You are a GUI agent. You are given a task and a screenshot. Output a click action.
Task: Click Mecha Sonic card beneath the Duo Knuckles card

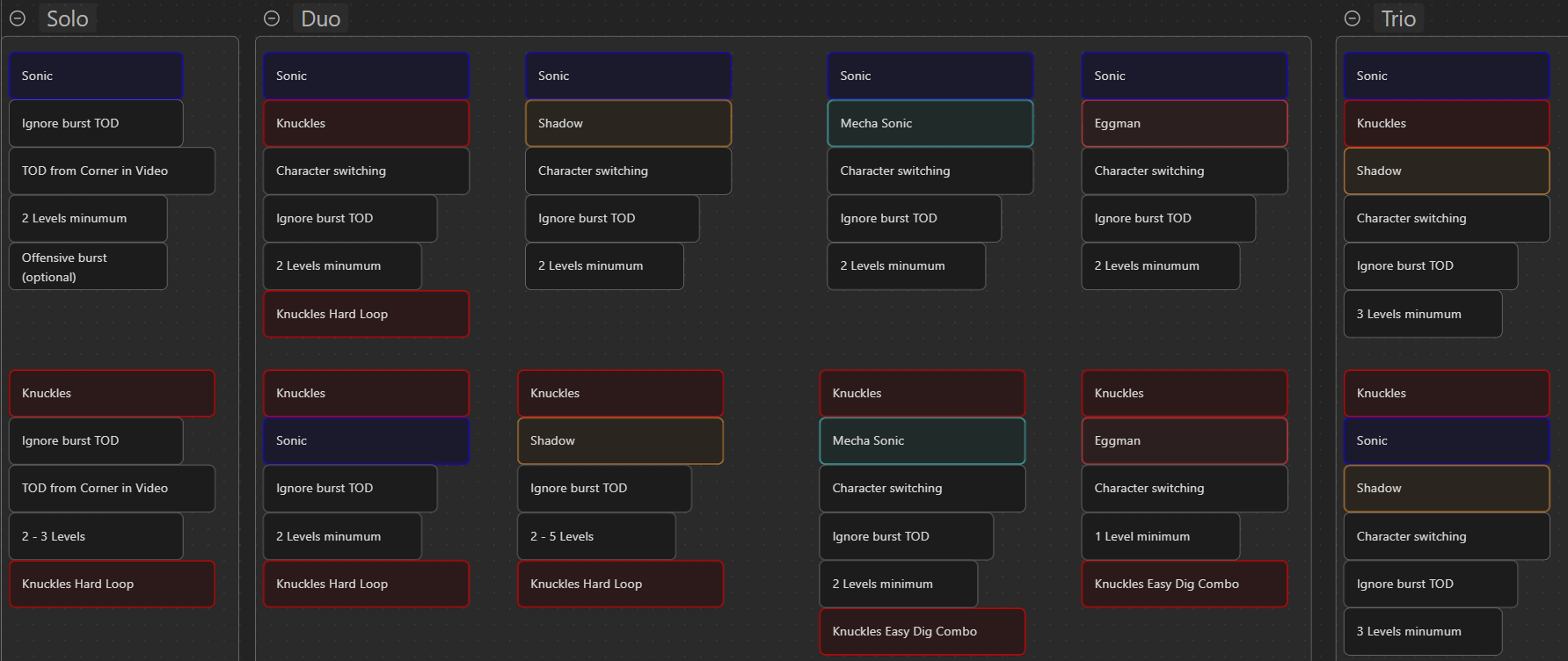tap(923, 440)
